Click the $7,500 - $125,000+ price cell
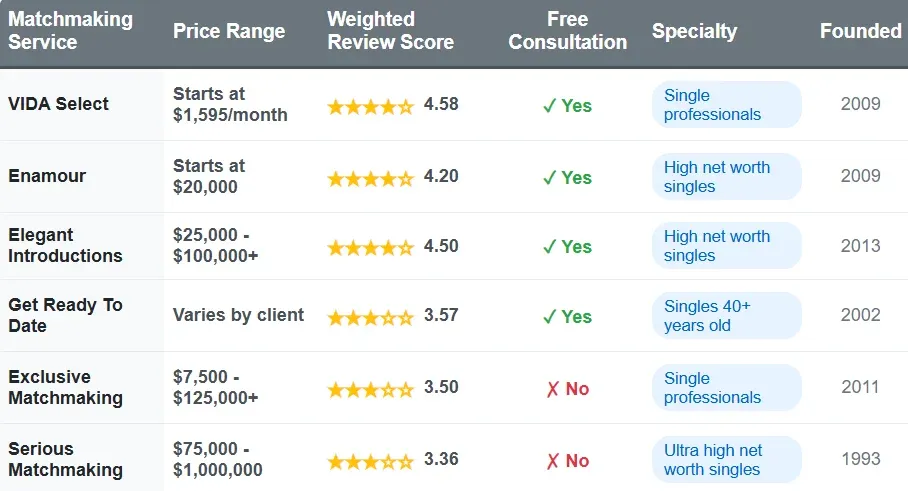The height and width of the screenshot is (491, 908). pos(216,388)
